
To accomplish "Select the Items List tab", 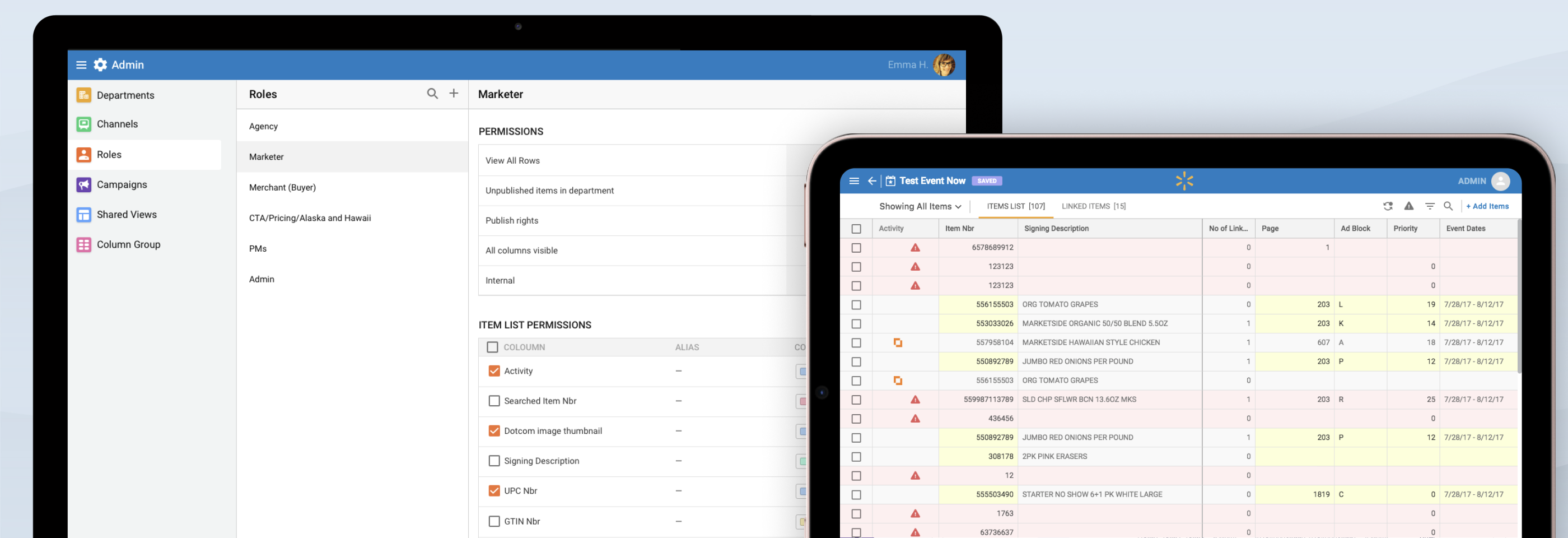I will [x=1015, y=207].
